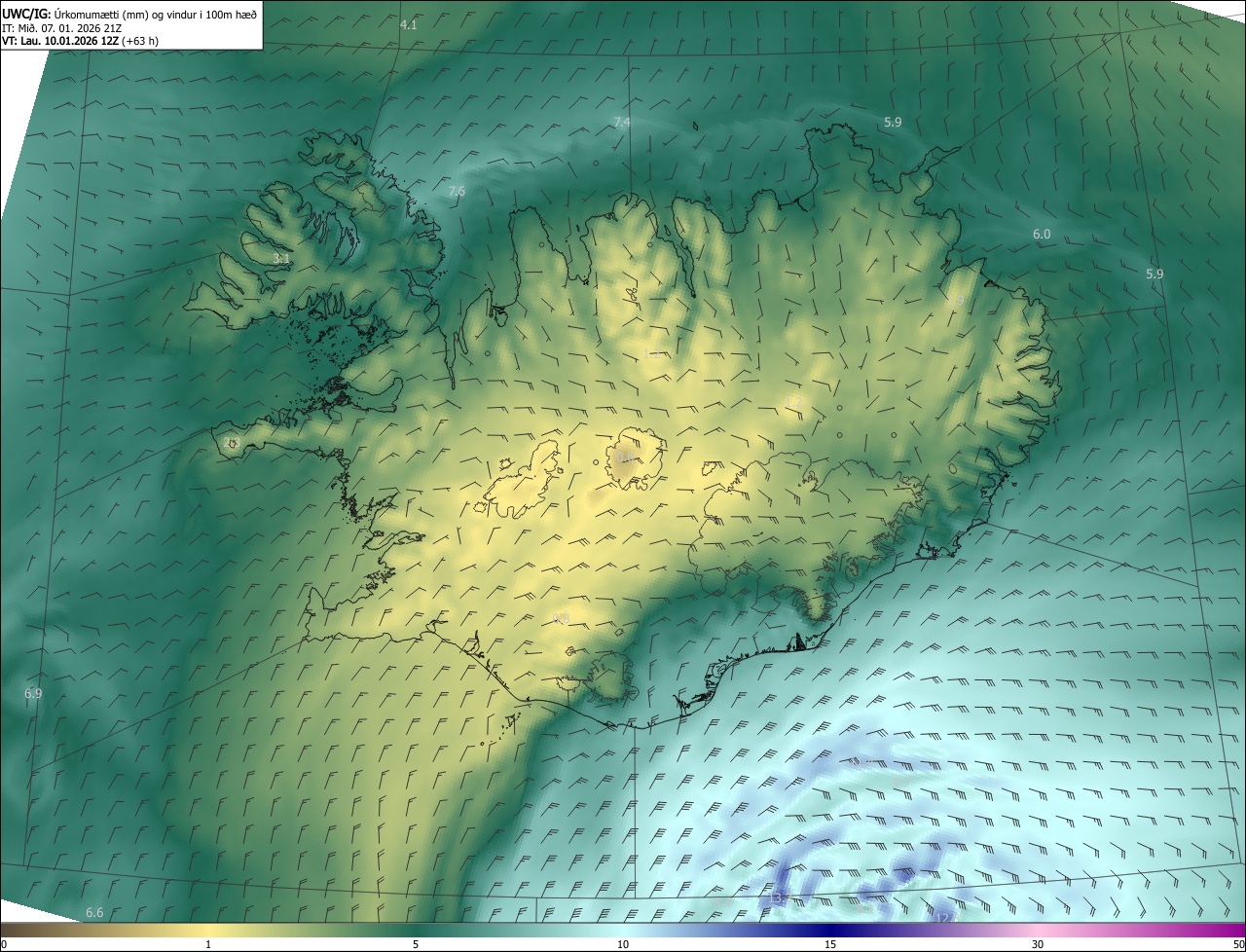The width and height of the screenshot is (1246, 952).
Task: Click the 4.1 value label on the map
Action: 409,25
